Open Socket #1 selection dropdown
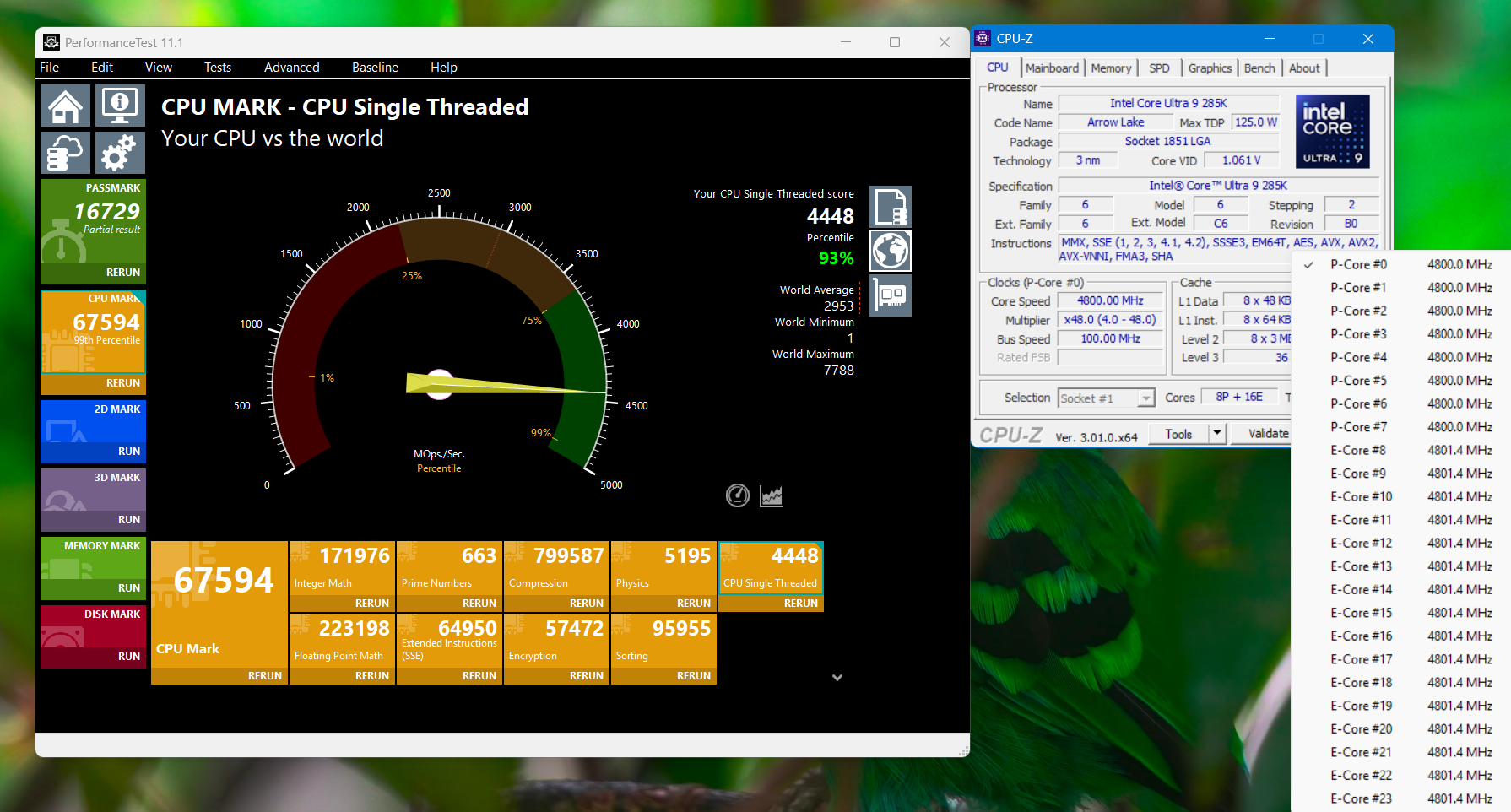Image resolution: width=1511 pixels, height=812 pixels. point(1106,398)
